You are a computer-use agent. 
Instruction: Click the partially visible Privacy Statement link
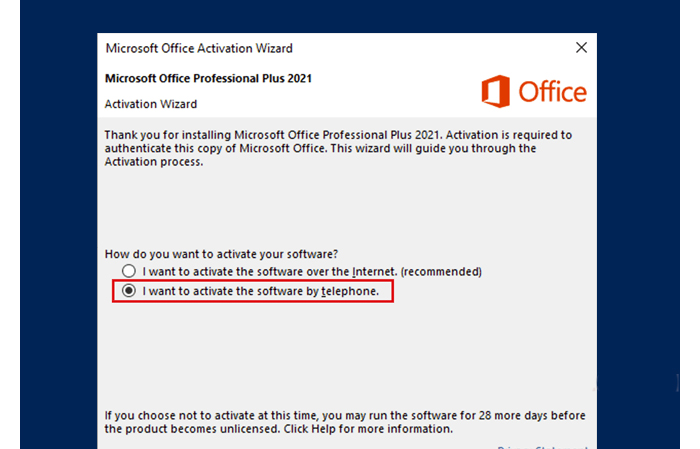[x=540, y=446]
